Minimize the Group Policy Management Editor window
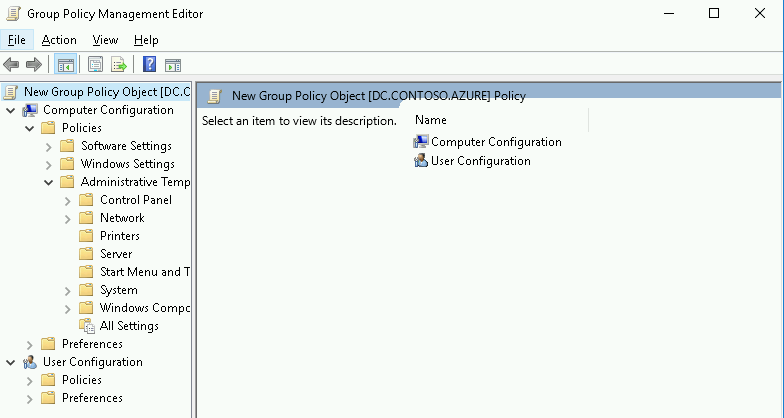Viewport: 784px width, 418px height. tap(669, 14)
